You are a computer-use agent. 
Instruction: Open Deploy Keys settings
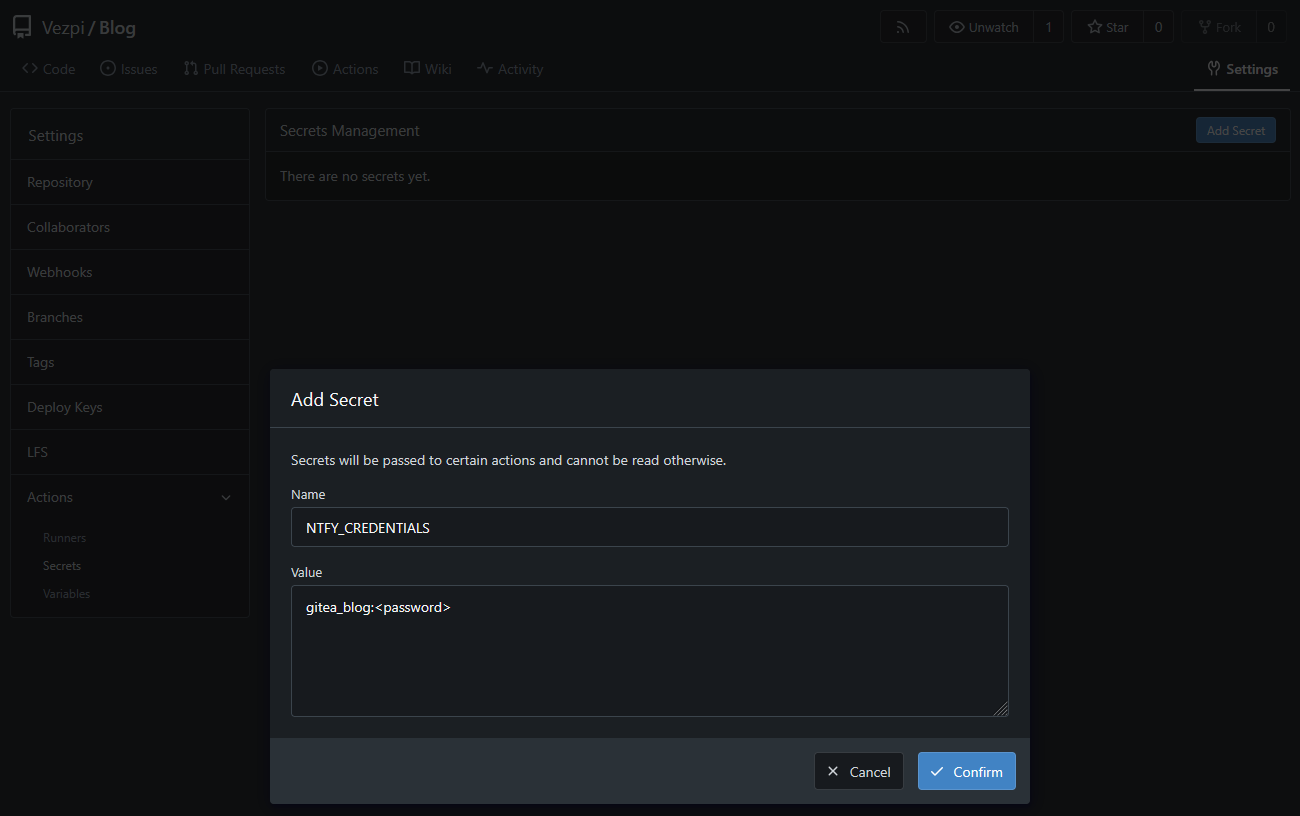(x=65, y=407)
